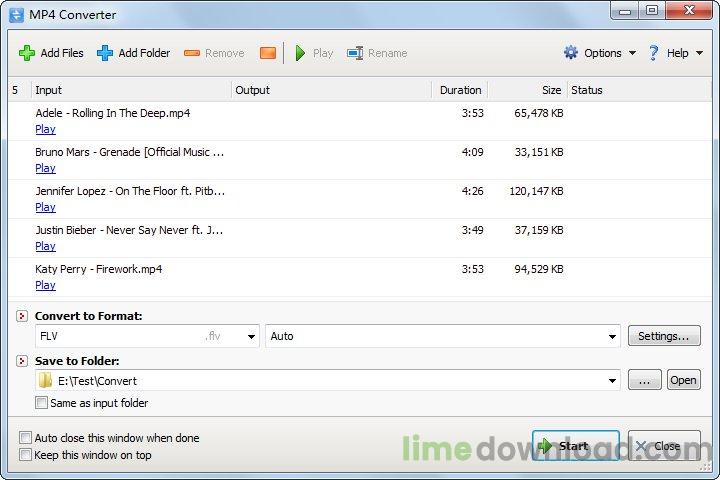Click the Duration column header
Viewport: 720px width, 480px height.
pyautogui.click(x=460, y=90)
